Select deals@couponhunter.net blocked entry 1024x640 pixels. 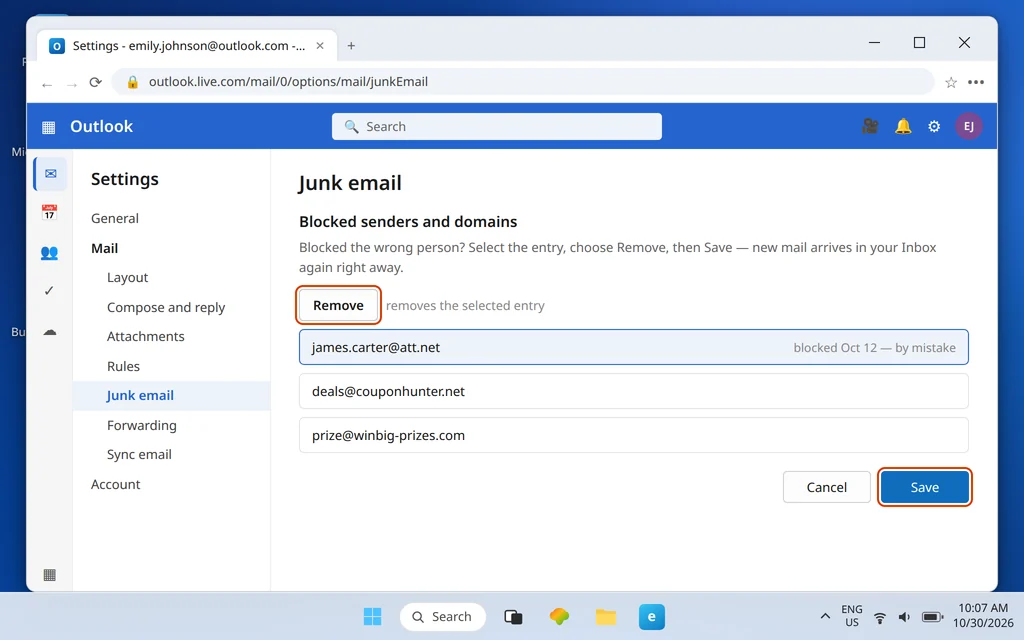tap(633, 391)
